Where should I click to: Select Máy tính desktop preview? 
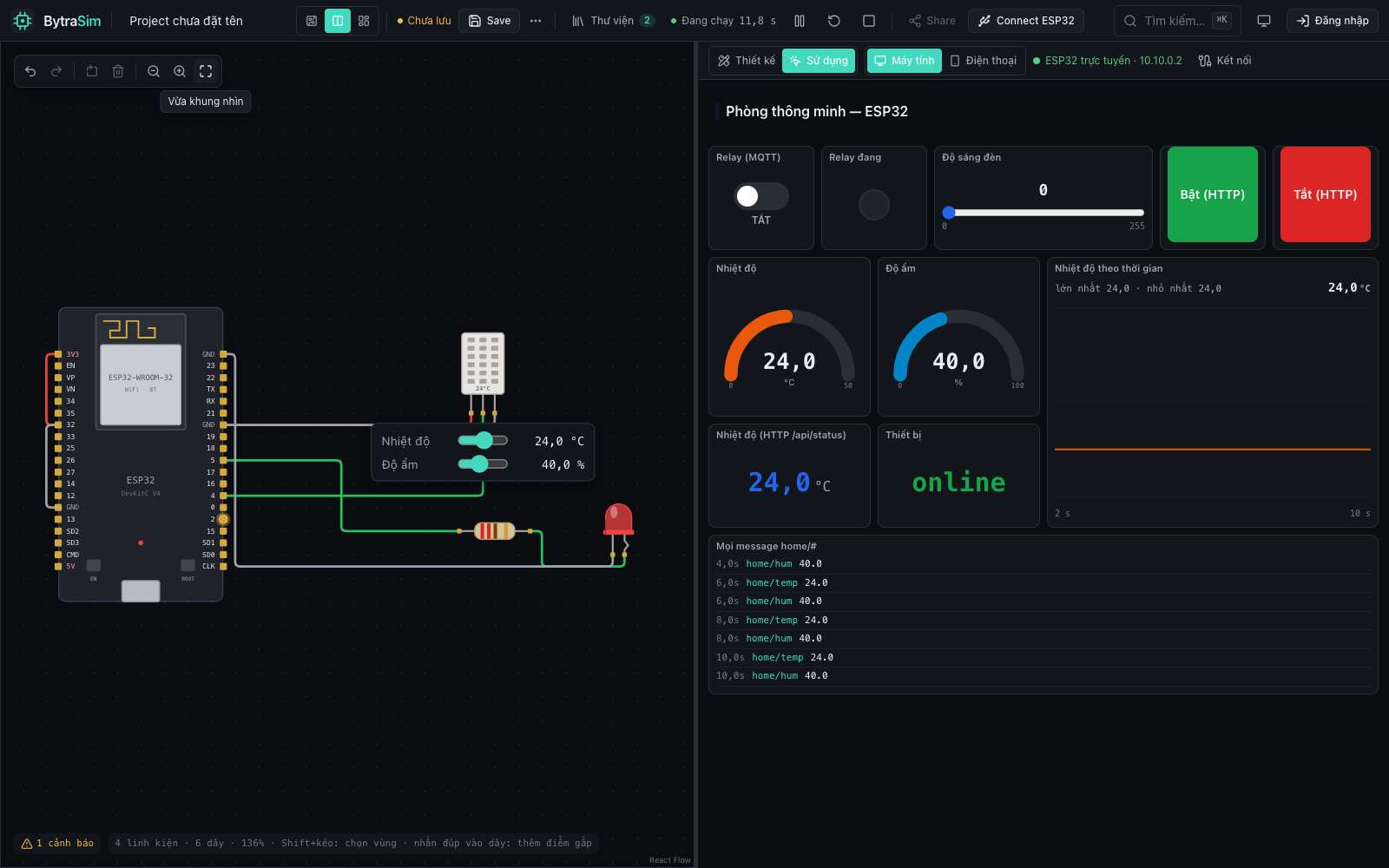coord(904,61)
